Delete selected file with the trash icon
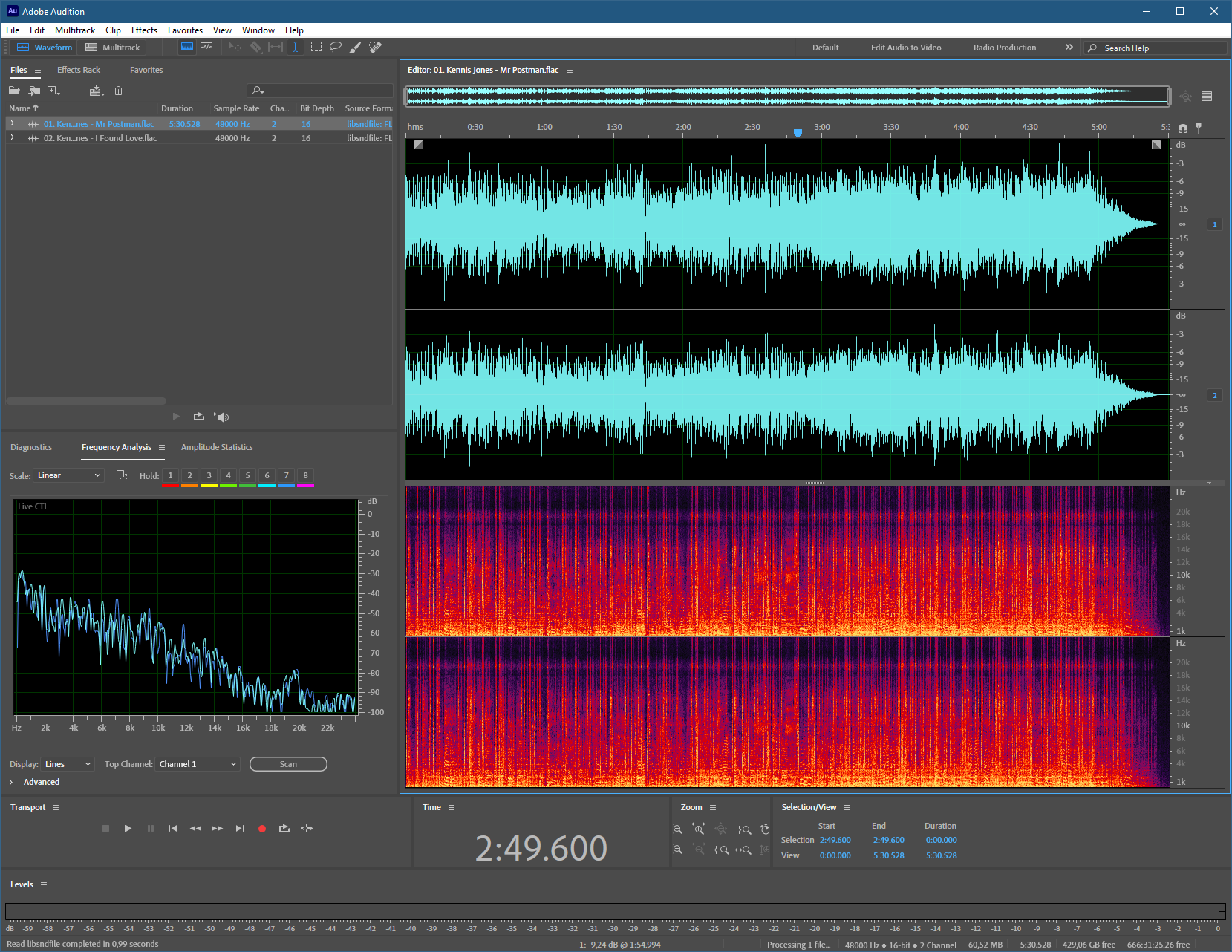The image size is (1232, 952). (118, 91)
